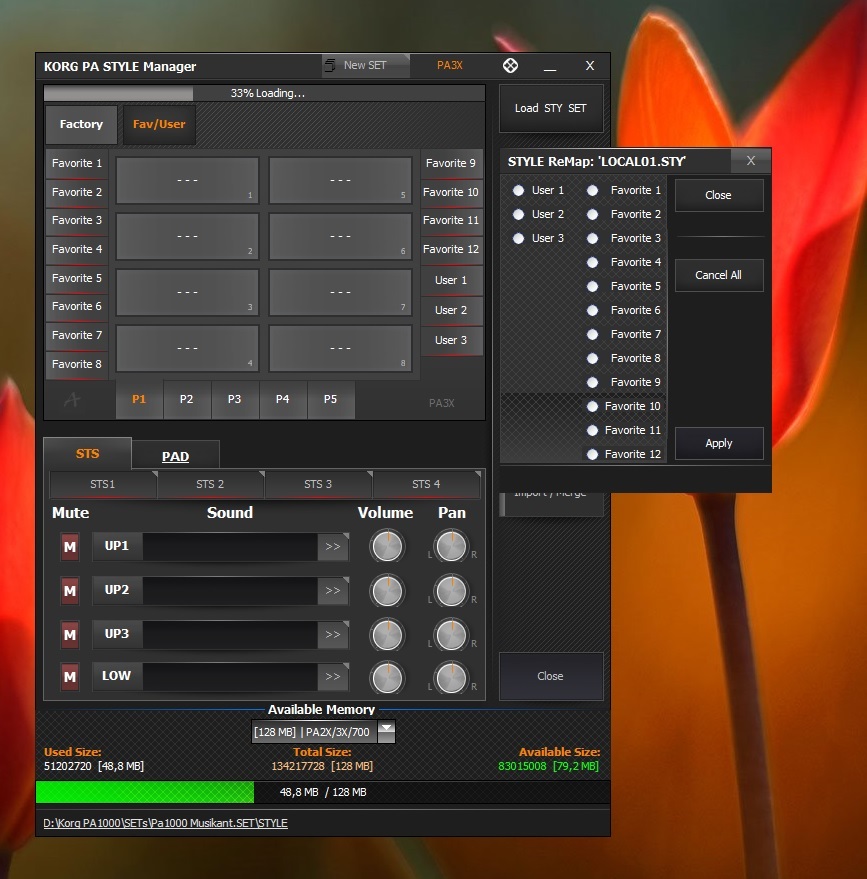Select Favorite 9 radio in ReMap dialog
This screenshot has height=879, width=867.
592,382
